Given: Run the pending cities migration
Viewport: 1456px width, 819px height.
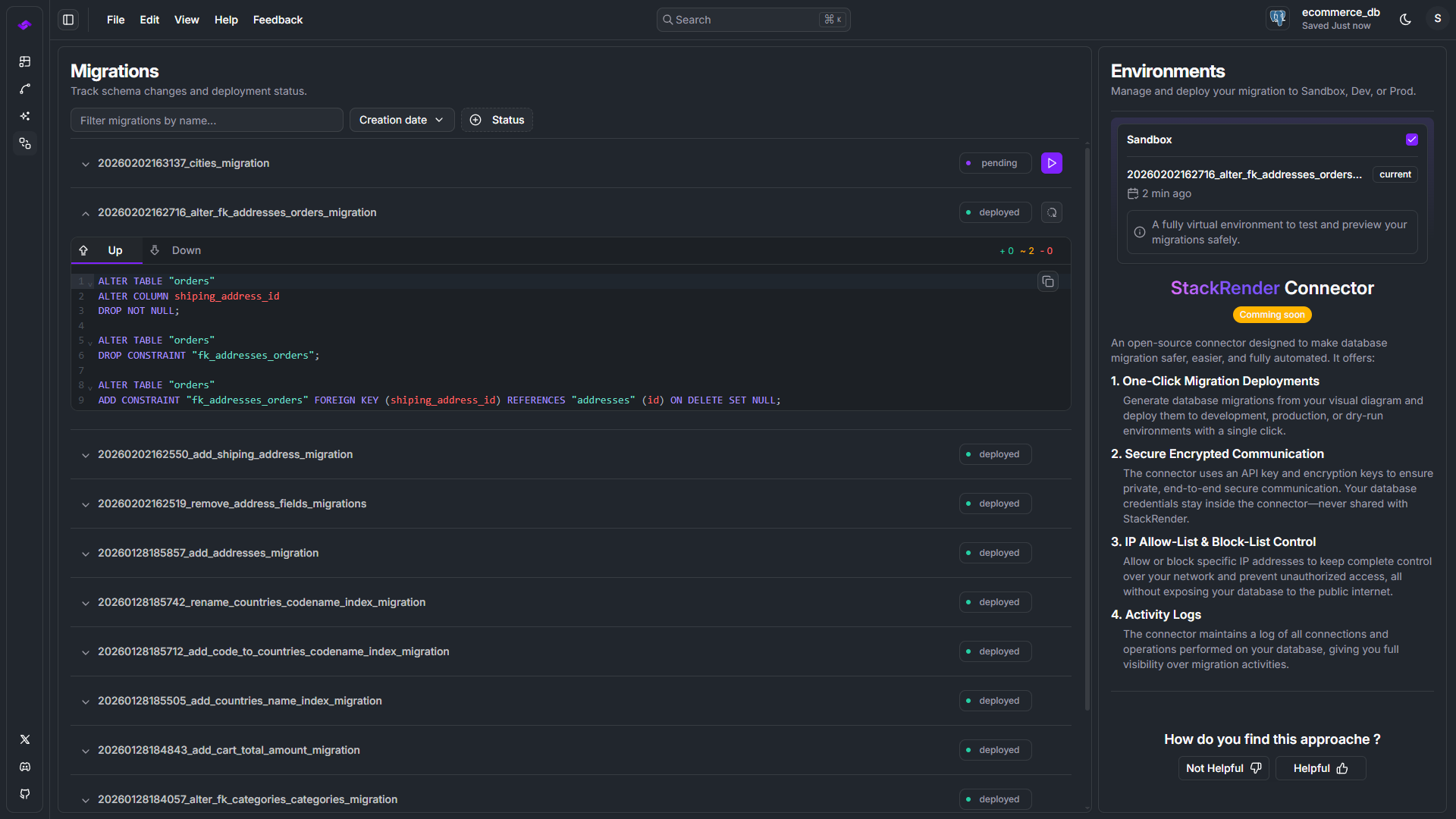Looking at the screenshot, I should point(1051,162).
